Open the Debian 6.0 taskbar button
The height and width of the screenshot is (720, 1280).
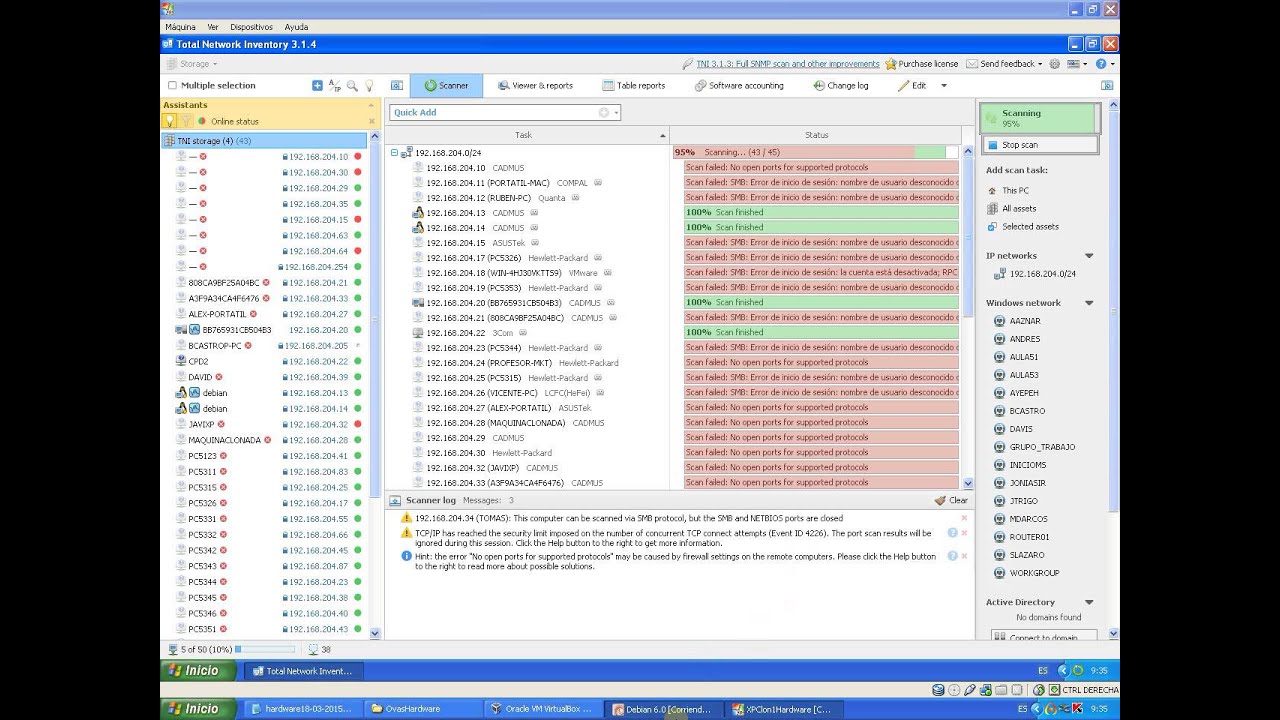pyautogui.click(x=663, y=709)
